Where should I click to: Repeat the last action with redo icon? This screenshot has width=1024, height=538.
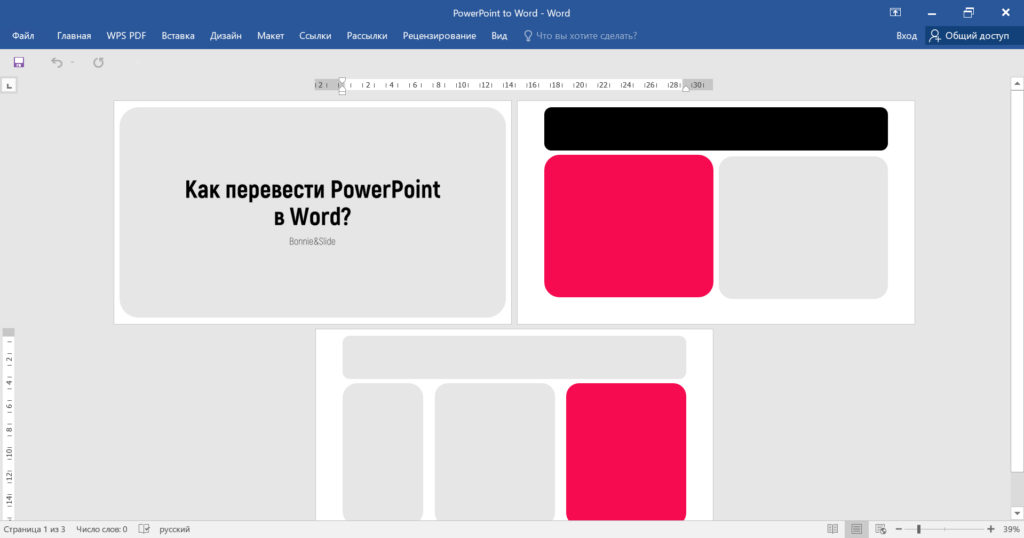click(98, 62)
